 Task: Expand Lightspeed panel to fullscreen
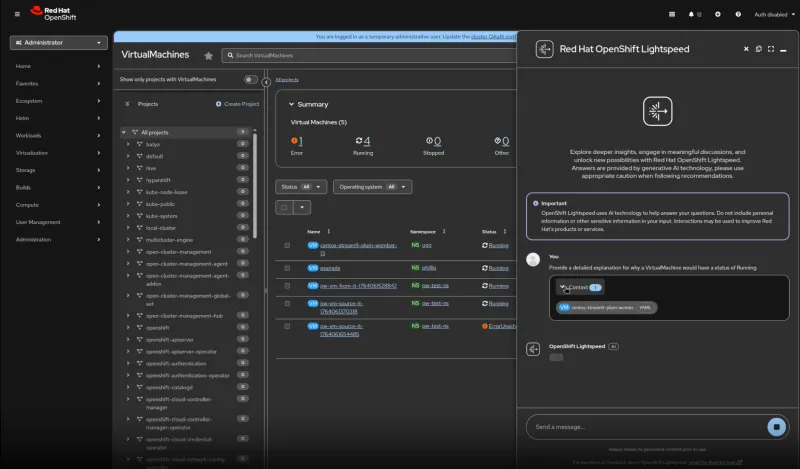point(771,49)
